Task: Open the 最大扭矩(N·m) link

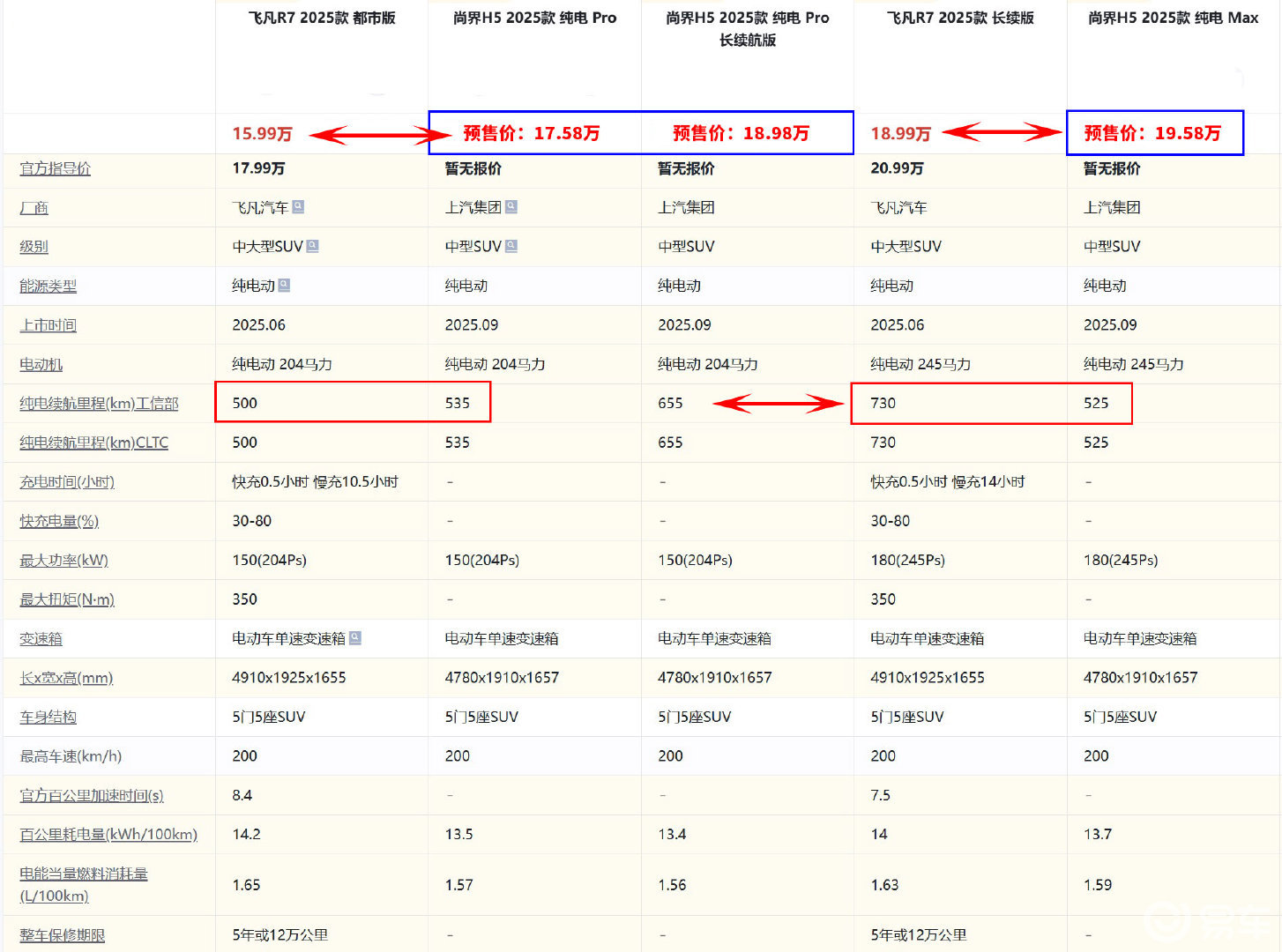Action: 67,599
